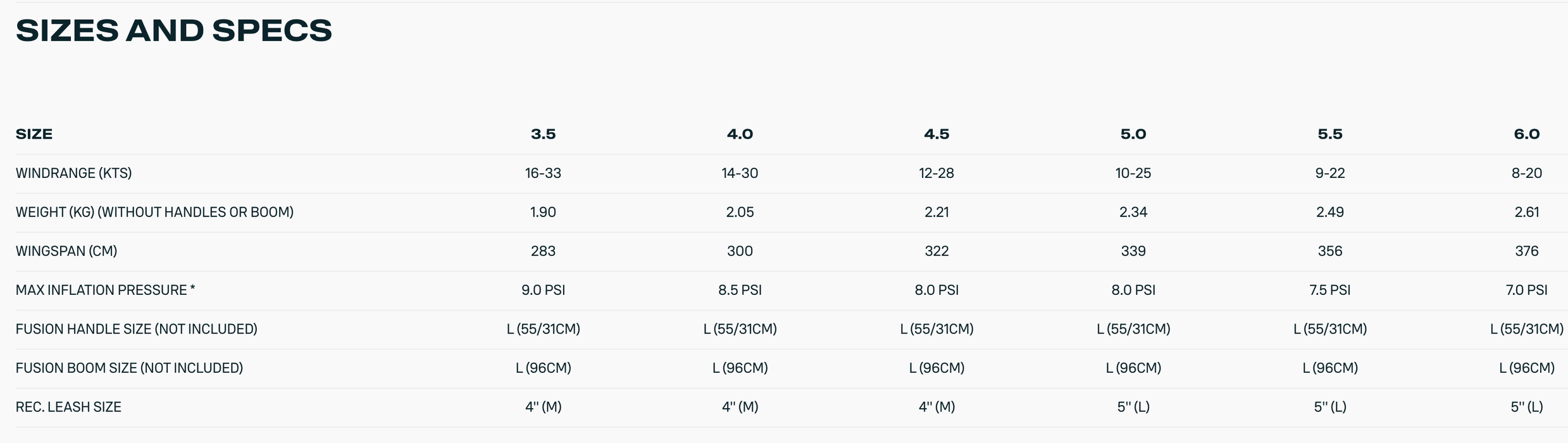Click the Fusion Boom Size row label

coord(129,368)
